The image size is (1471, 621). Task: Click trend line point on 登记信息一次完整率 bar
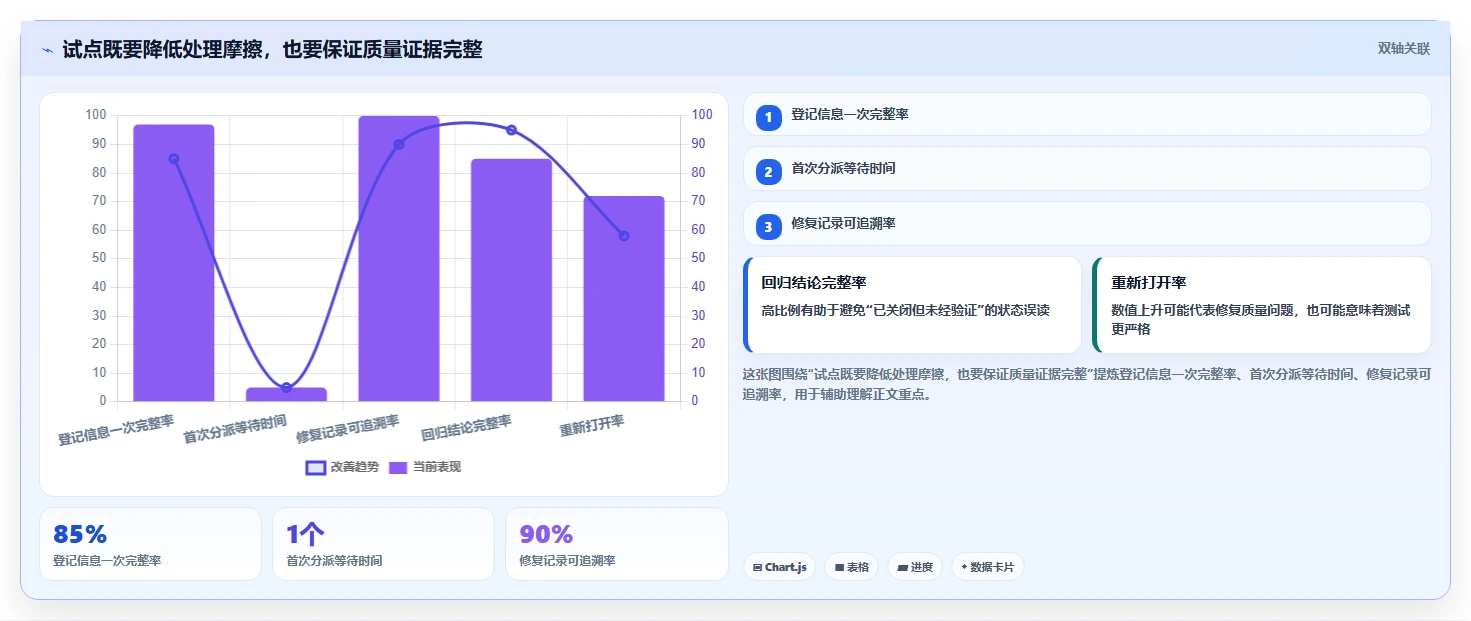[x=174, y=159]
